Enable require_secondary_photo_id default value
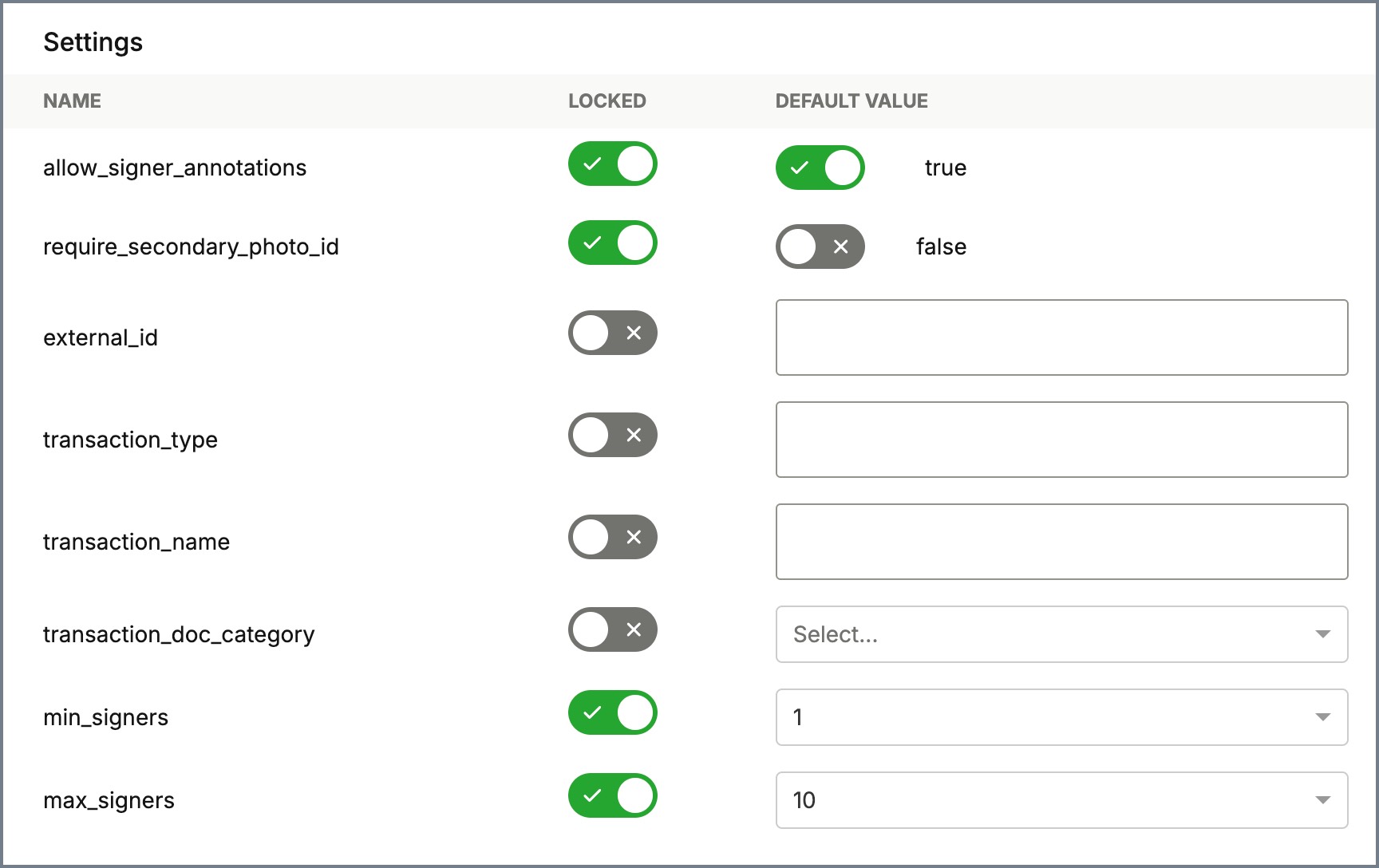 coord(820,247)
